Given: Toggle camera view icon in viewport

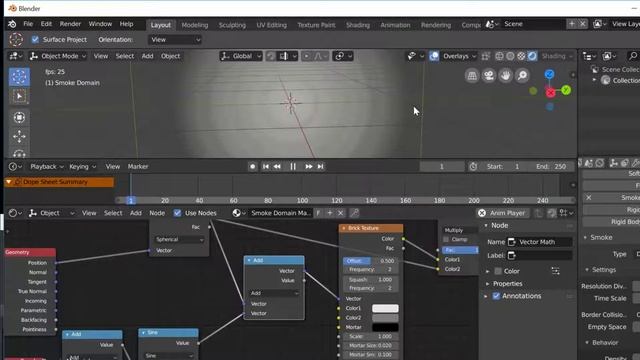Looking at the screenshot, I should click(489, 76).
